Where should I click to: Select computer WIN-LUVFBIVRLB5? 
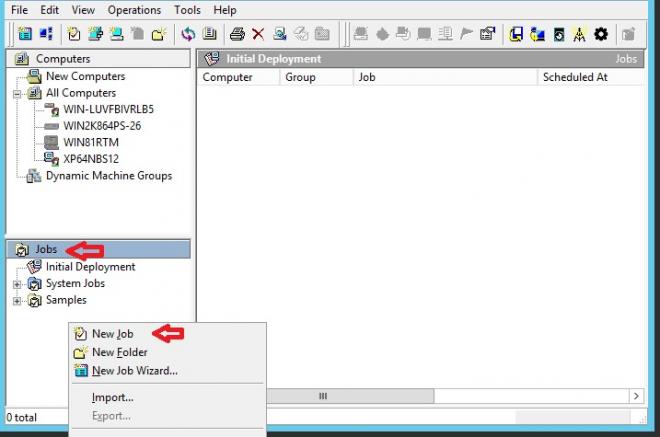point(109,109)
